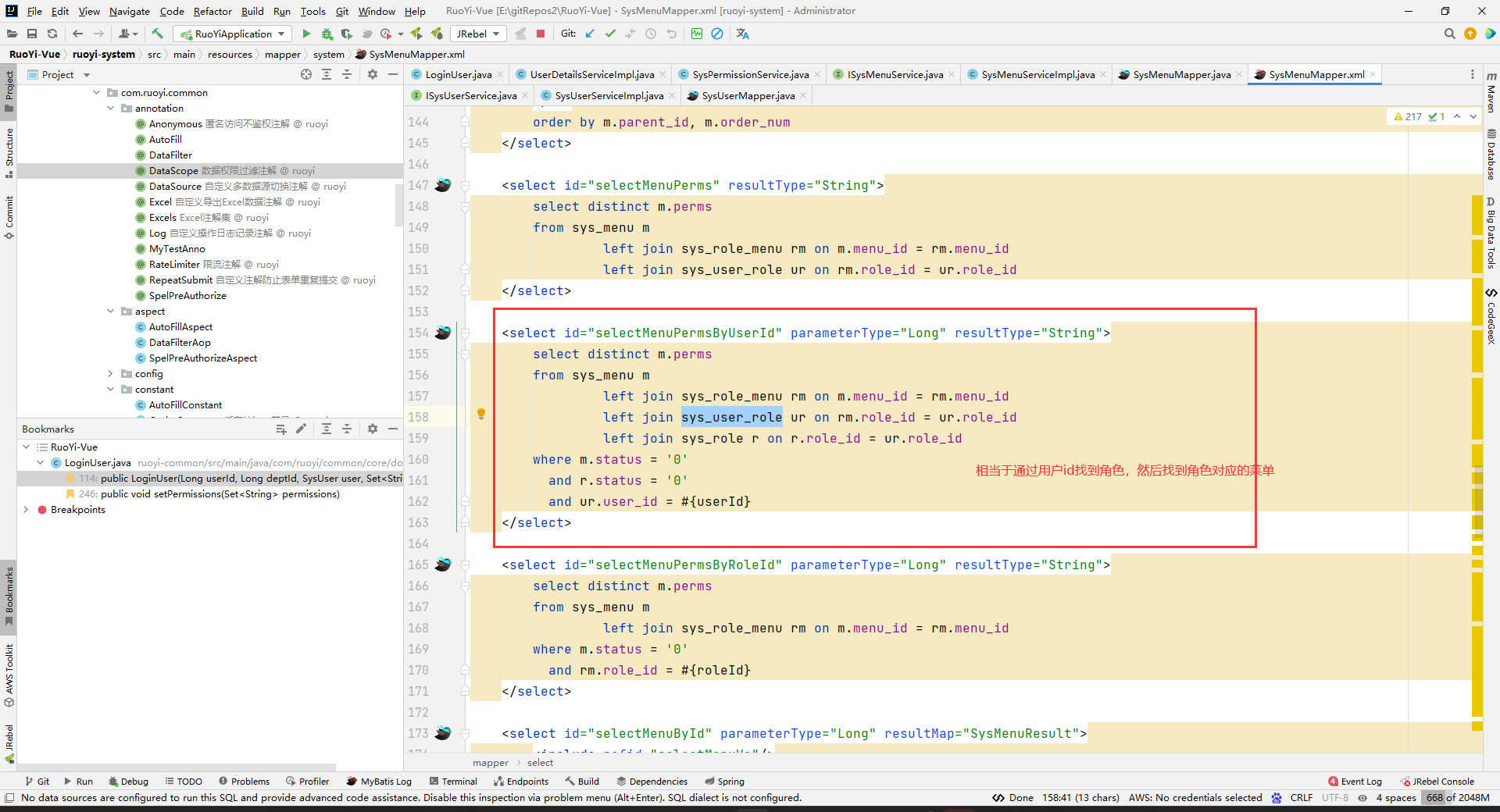Open the Navigate menu
The height and width of the screenshot is (812, 1500).
(x=129, y=11)
